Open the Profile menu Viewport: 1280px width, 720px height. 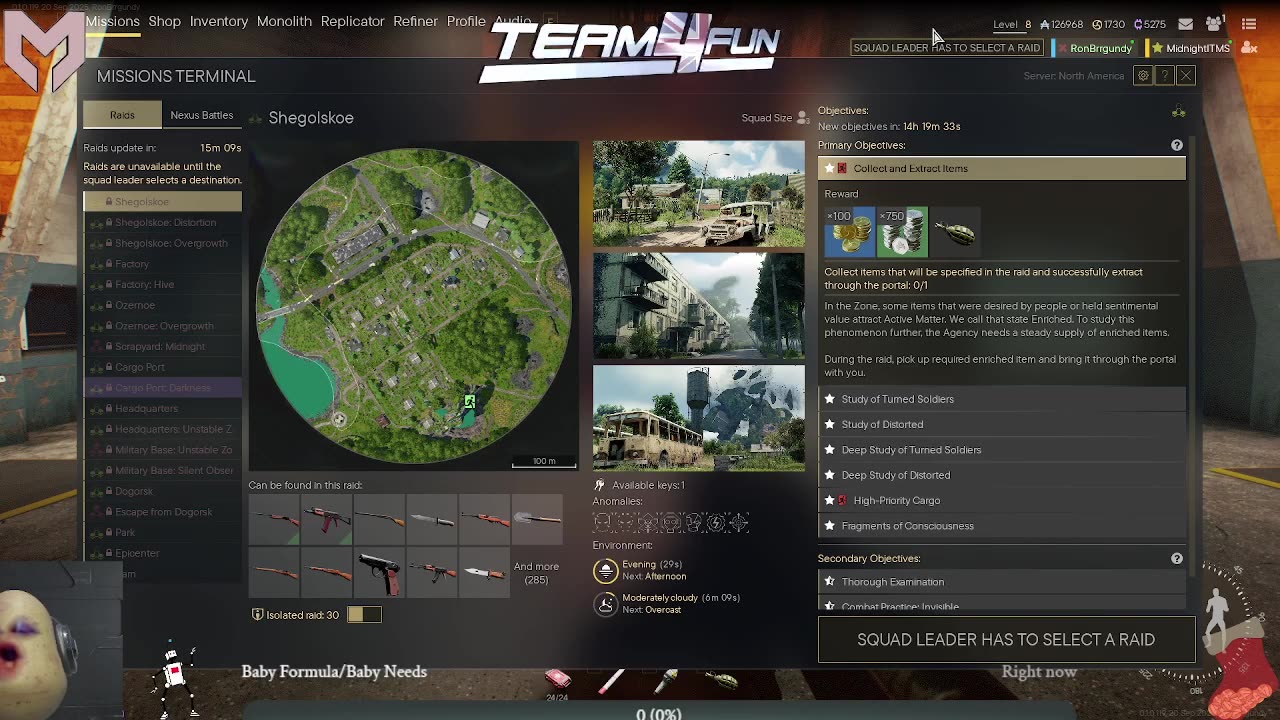tap(466, 21)
